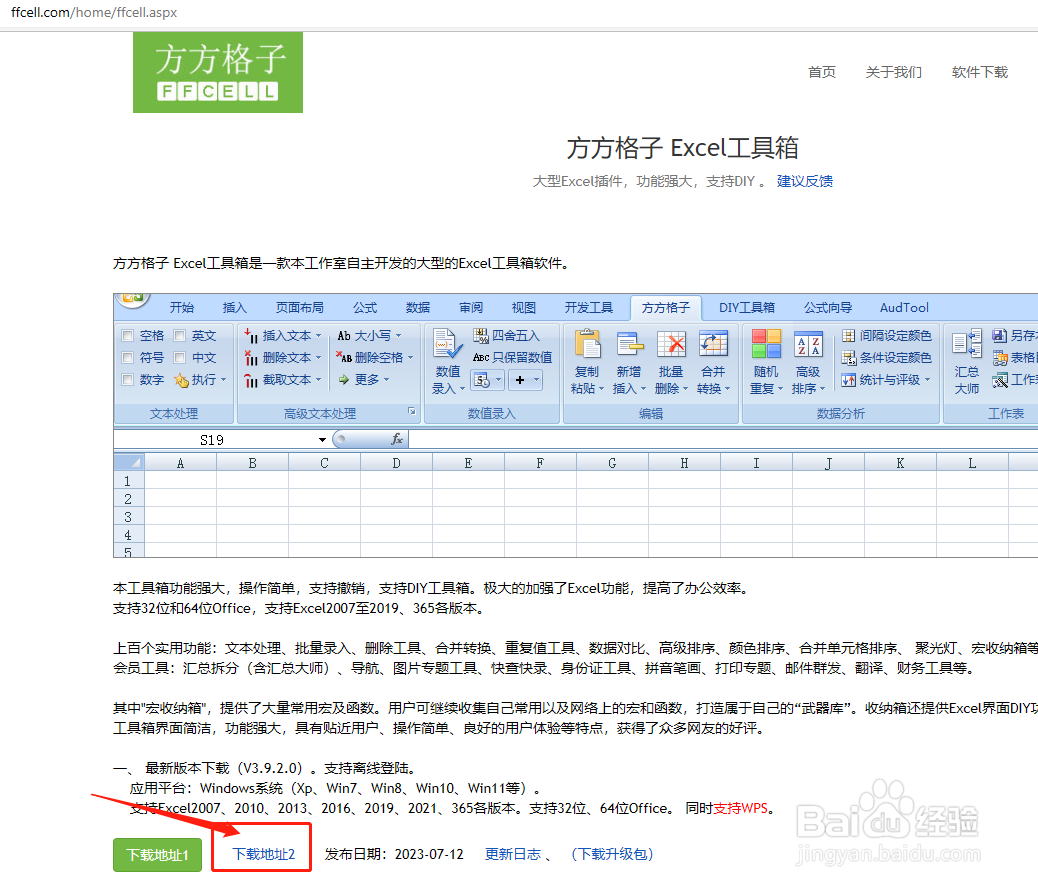
Task: Open the Name Box dropdown beside S19
Action: click(322, 440)
